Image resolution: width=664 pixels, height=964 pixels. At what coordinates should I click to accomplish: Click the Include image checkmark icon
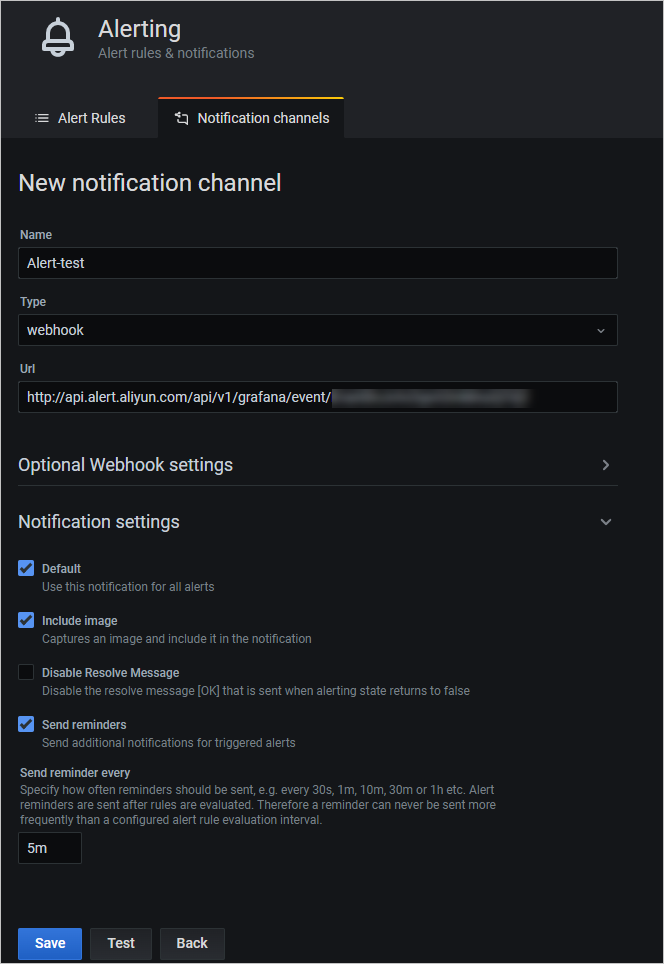pyautogui.click(x=25, y=620)
